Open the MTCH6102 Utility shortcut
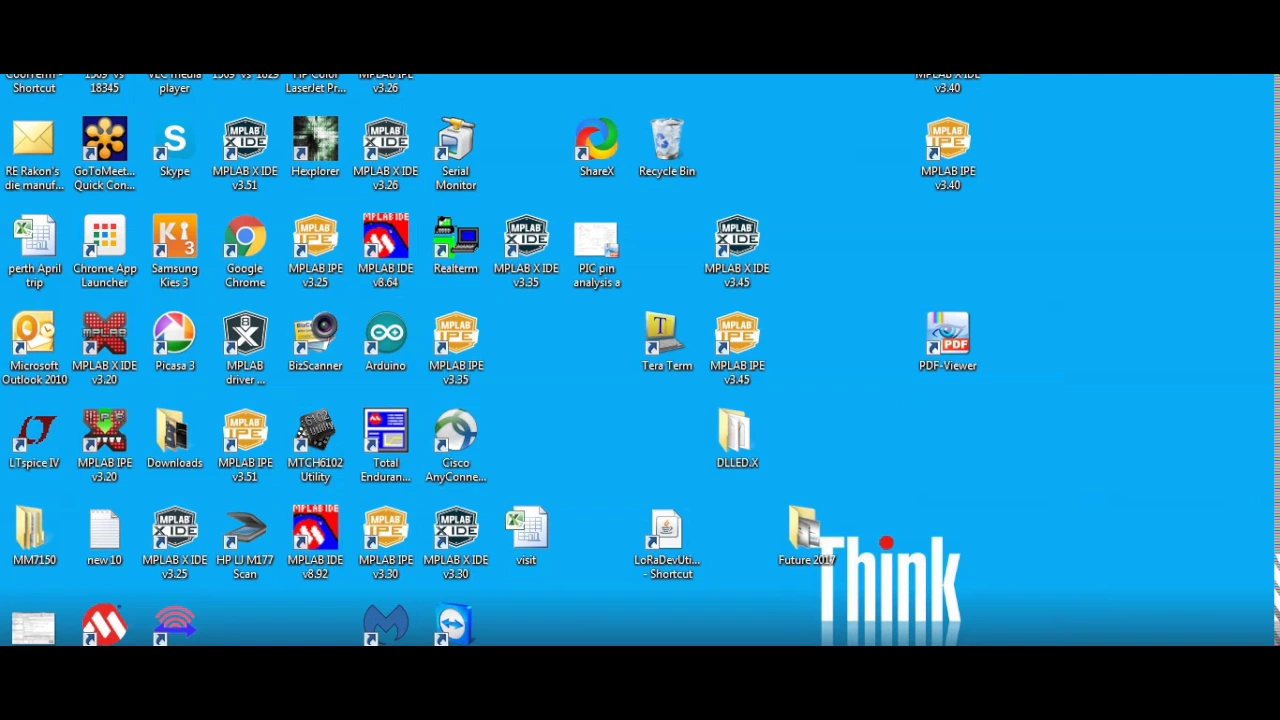This screenshot has width=1280, height=720. pos(315,446)
